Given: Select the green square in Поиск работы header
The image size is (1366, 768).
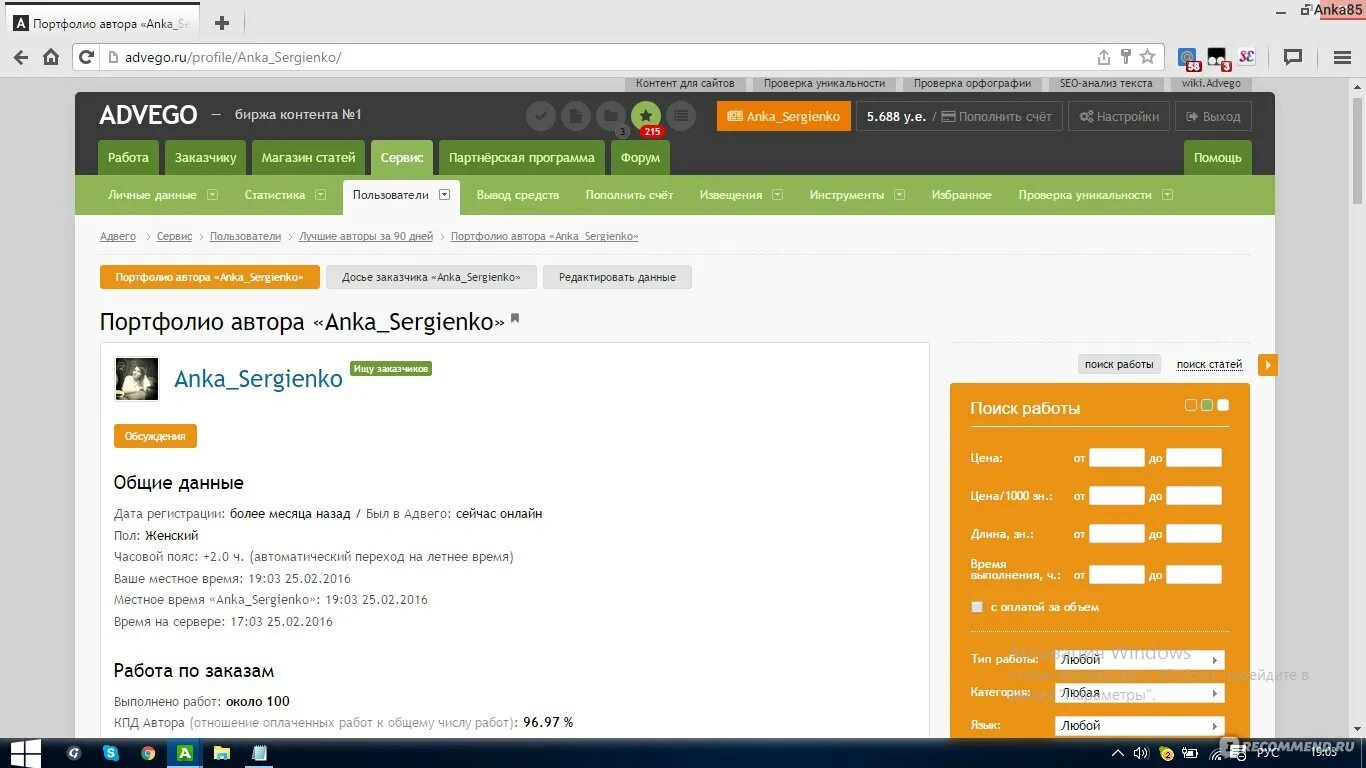Looking at the screenshot, I should (1207, 405).
